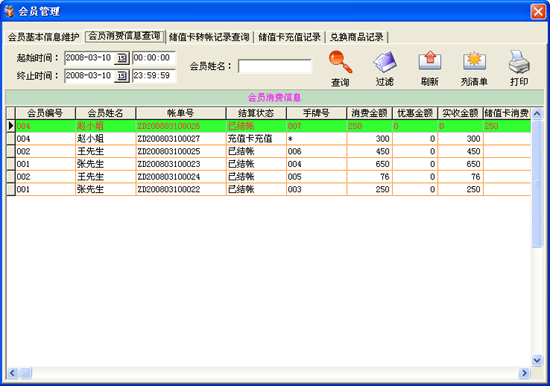Screen dimensions: 550x386
Task: Focus the 会员姓名 input field
Action: (275, 66)
